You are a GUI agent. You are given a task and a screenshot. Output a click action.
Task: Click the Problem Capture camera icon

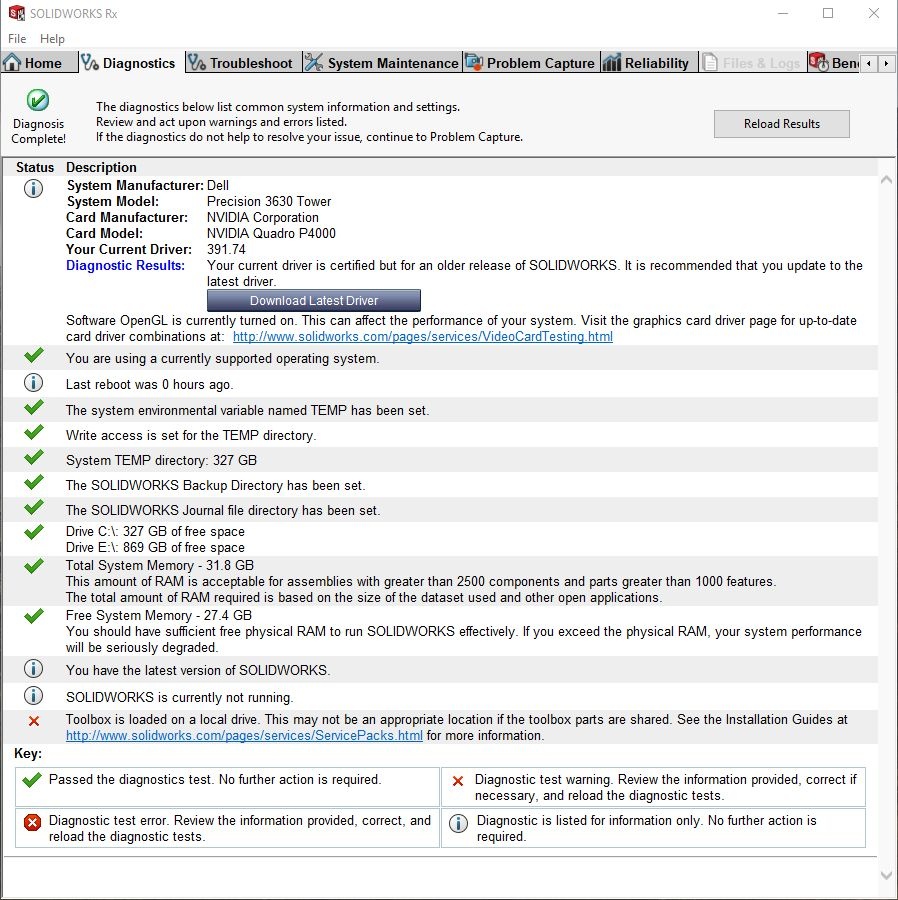[x=474, y=63]
